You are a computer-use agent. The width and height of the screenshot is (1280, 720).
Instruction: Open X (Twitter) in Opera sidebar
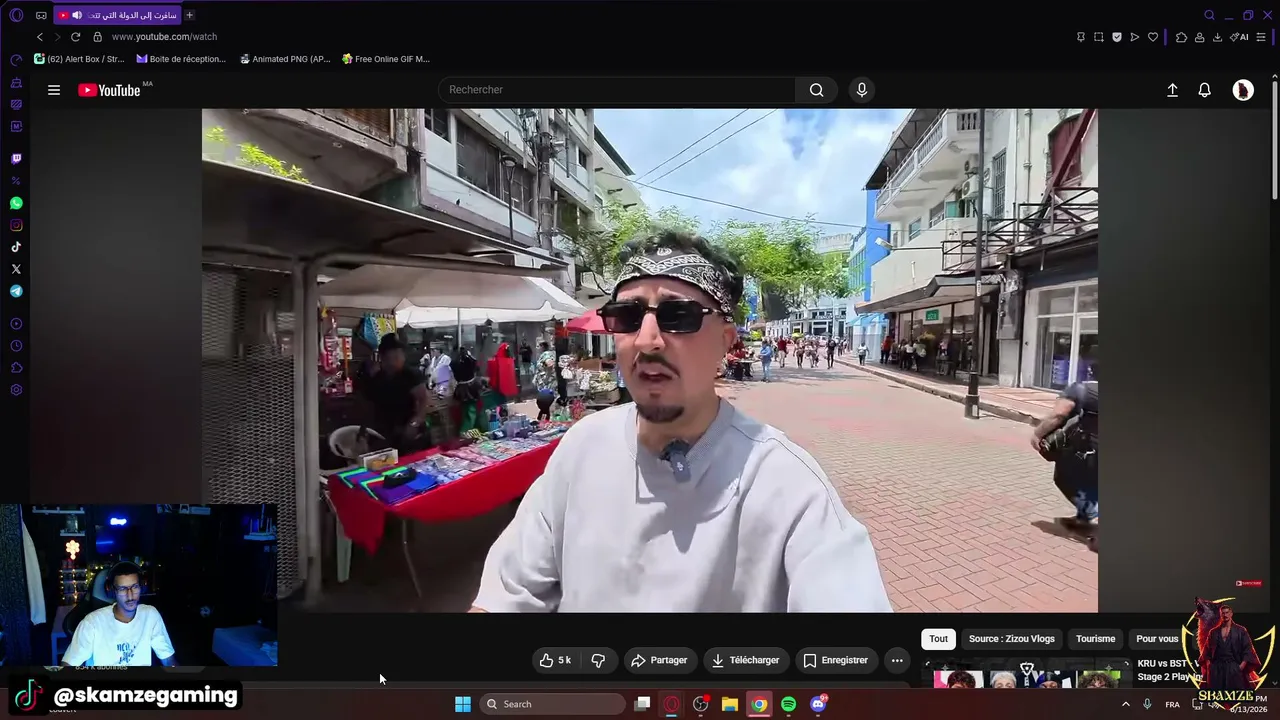tap(16, 269)
